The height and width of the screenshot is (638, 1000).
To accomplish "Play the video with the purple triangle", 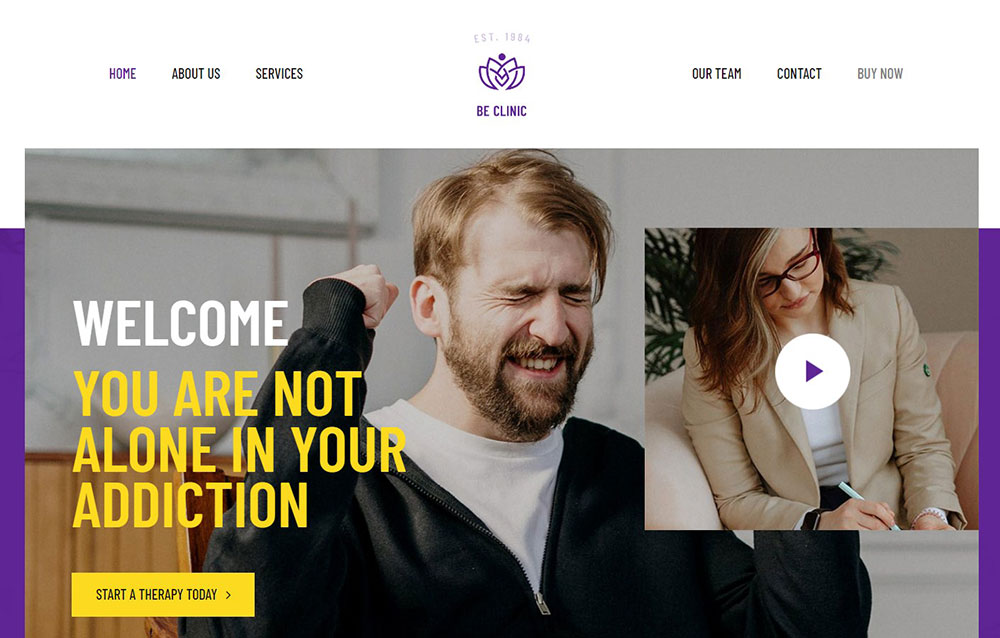I will 814,371.
